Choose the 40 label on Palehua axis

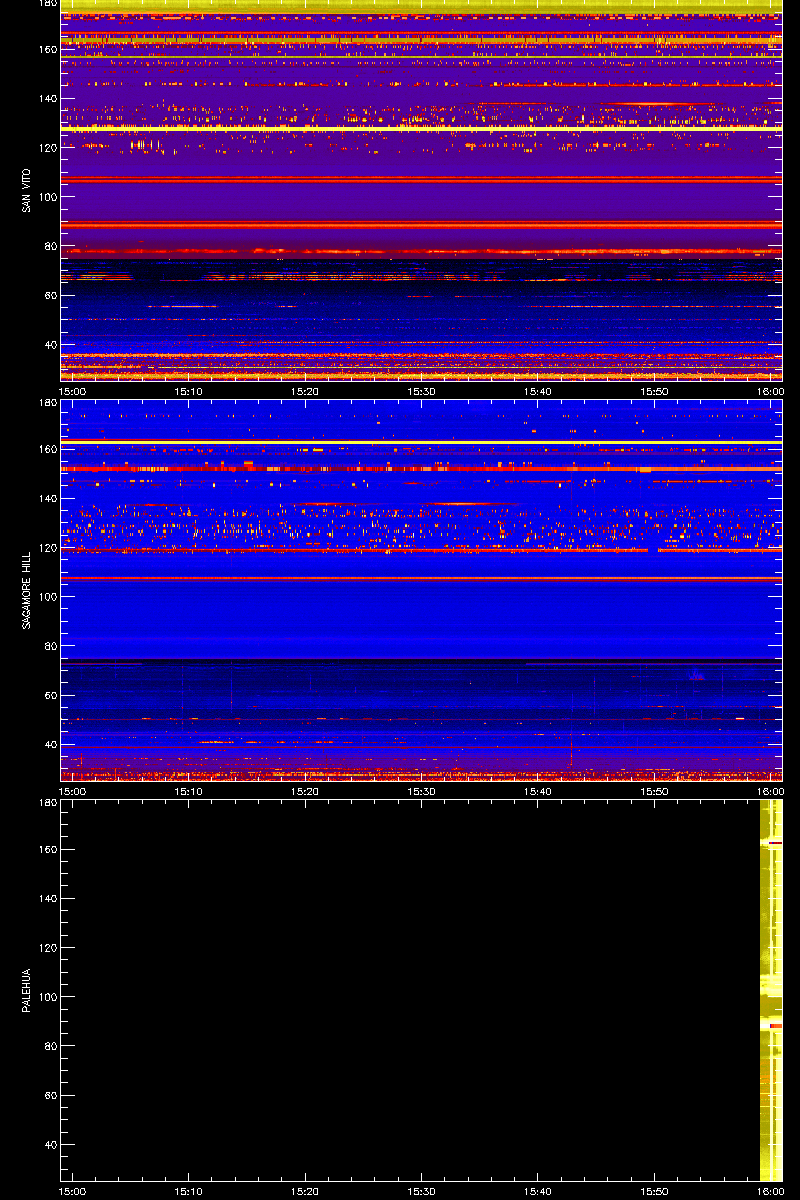[51, 1145]
